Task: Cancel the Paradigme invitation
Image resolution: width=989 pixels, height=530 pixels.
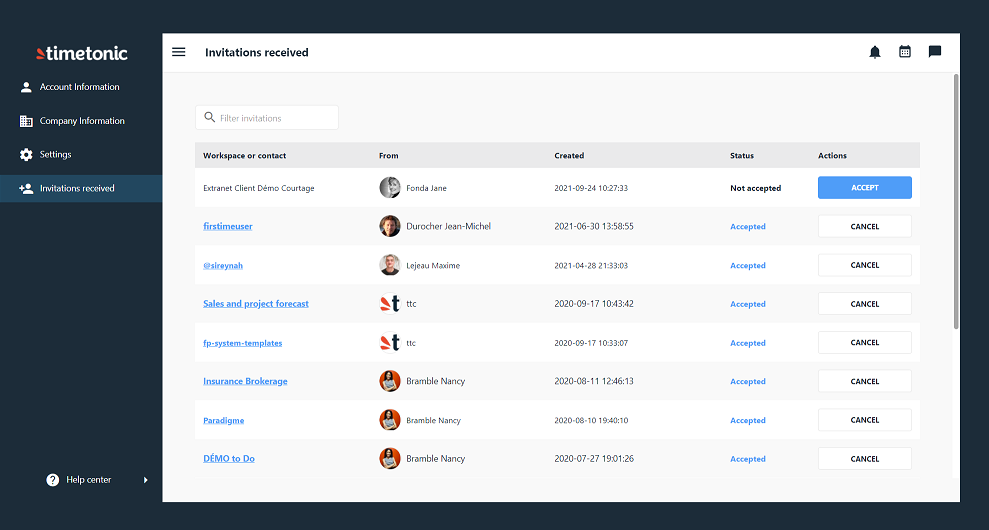Action: tap(864, 420)
